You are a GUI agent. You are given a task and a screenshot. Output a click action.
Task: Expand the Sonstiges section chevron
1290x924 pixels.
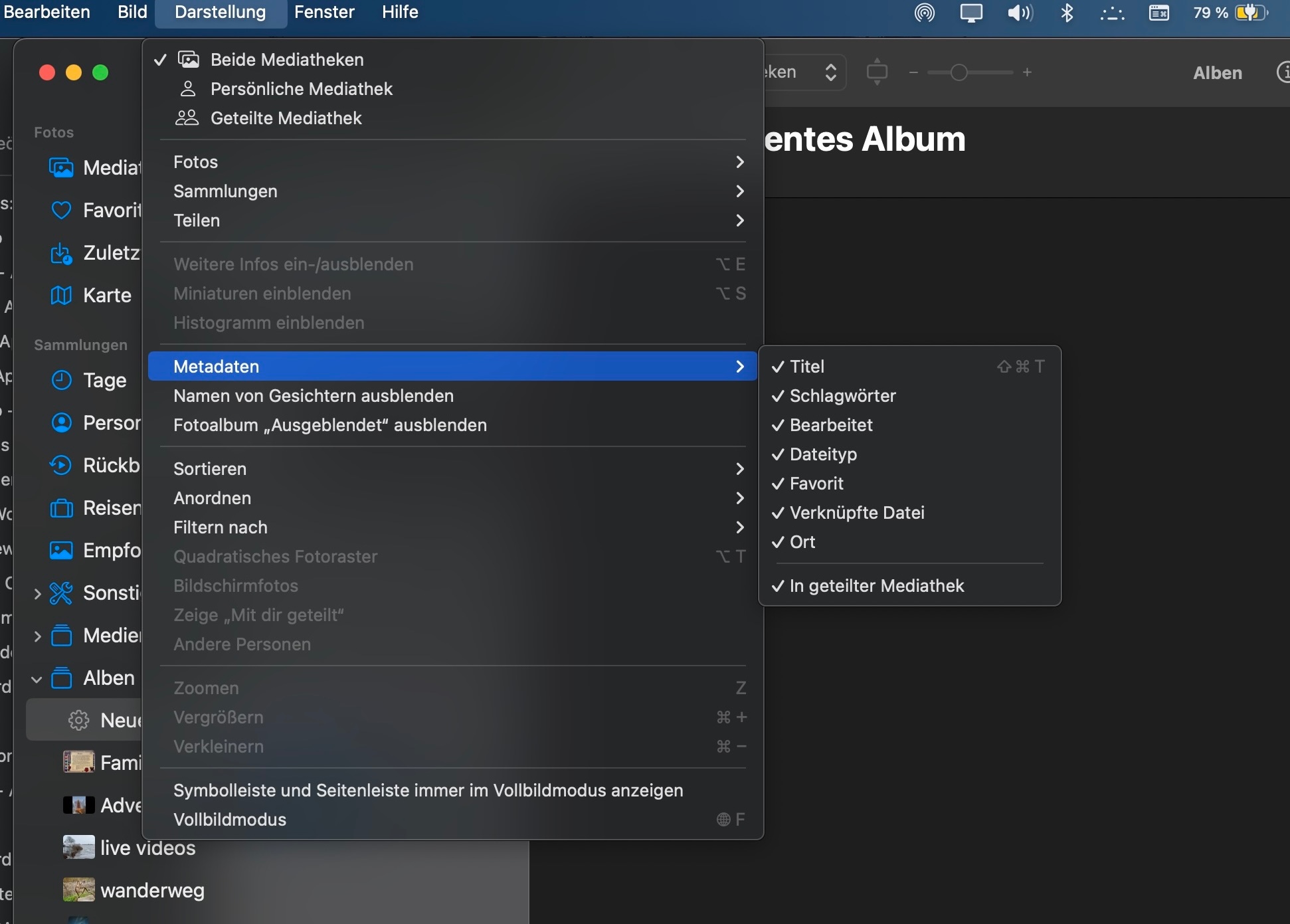[37, 594]
